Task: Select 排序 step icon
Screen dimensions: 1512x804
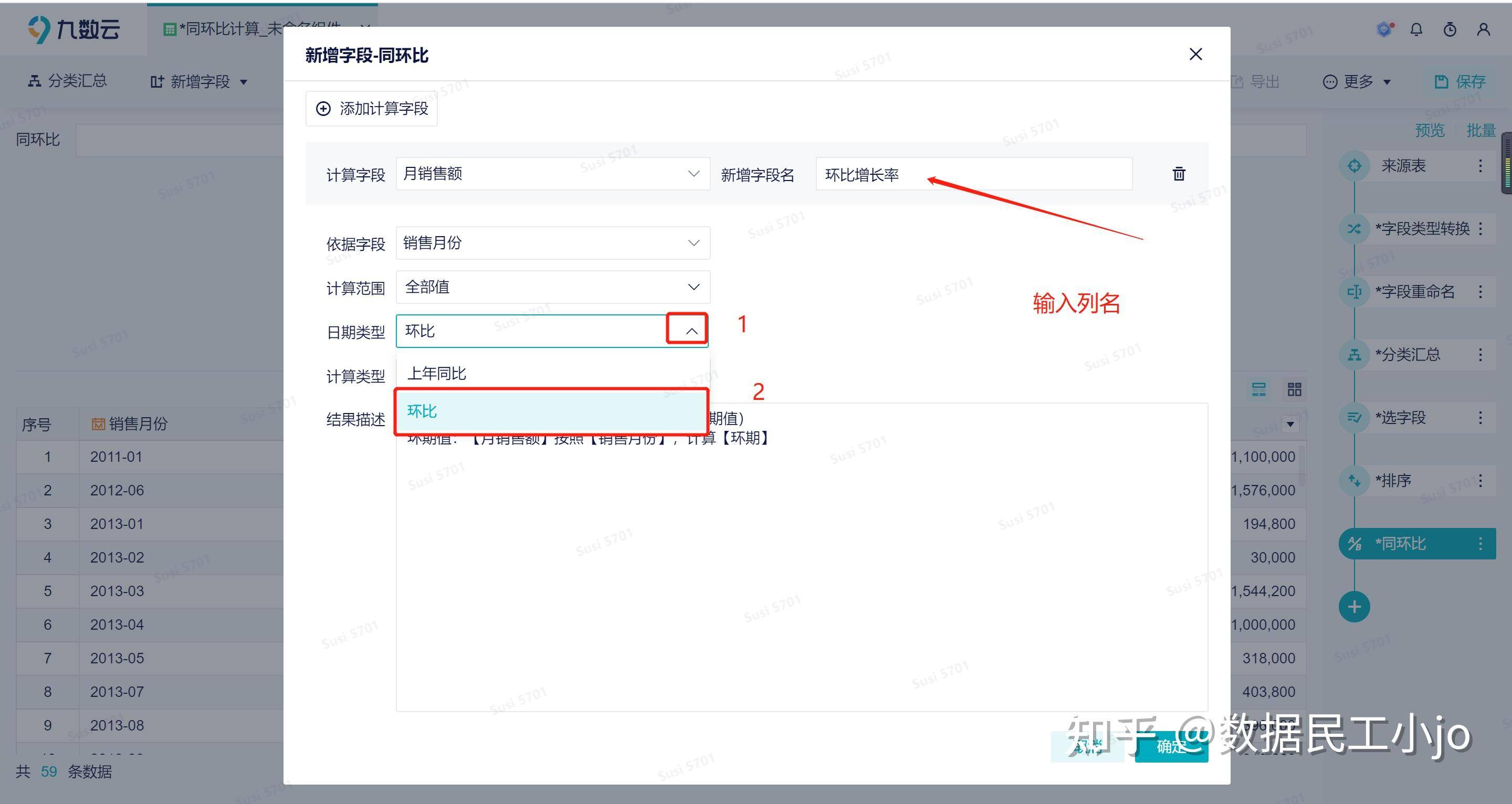Action: [x=1354, y=481]
